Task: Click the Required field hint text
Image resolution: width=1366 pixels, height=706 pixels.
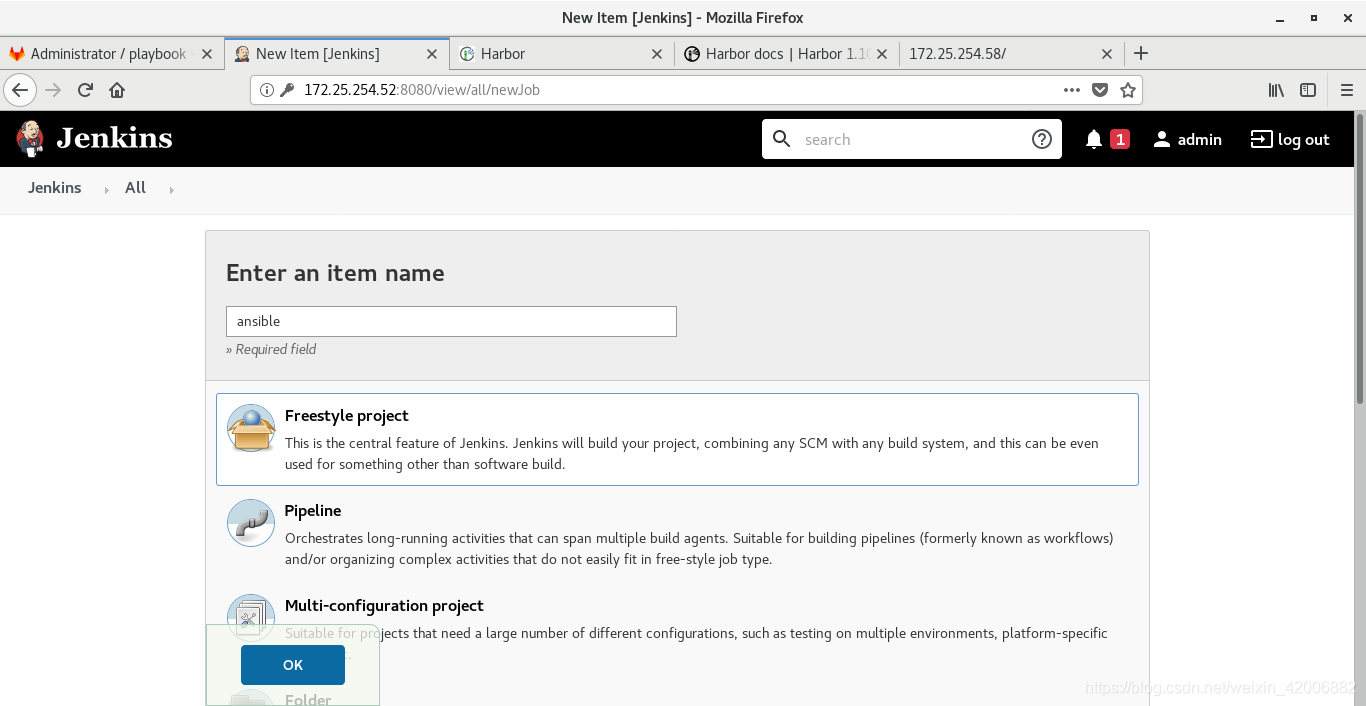Action: (x=271, y=349)
